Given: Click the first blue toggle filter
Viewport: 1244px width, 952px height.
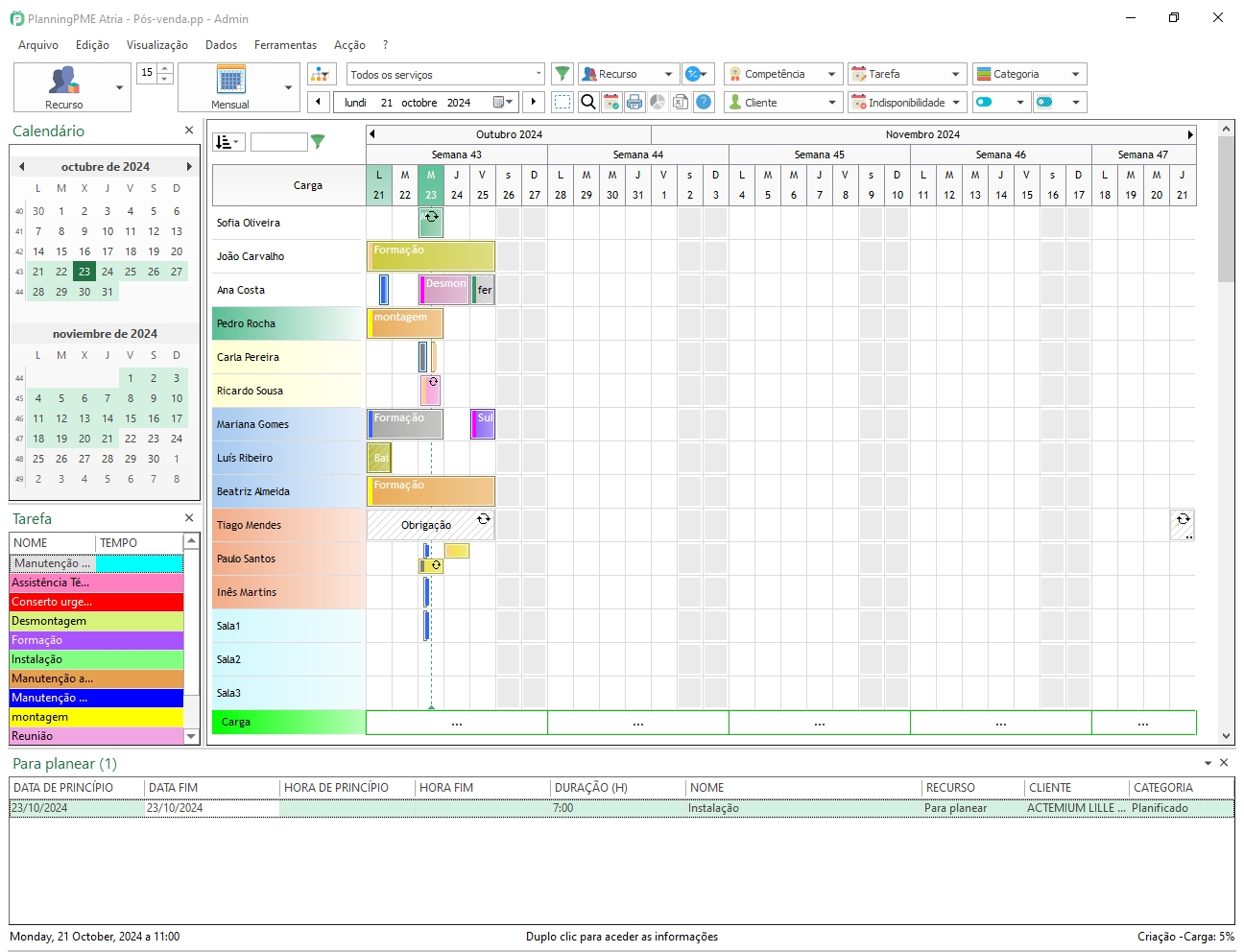Looking at the screenshot, I should click(984, 102).
